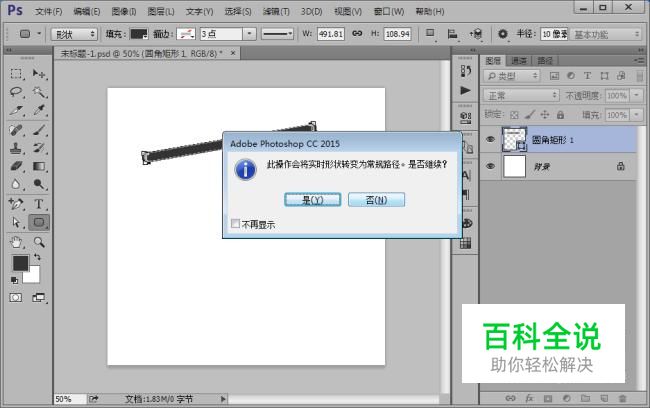Select the History Brush tool
The height and width of the screenshot is (408, 650).
(39, 148)
